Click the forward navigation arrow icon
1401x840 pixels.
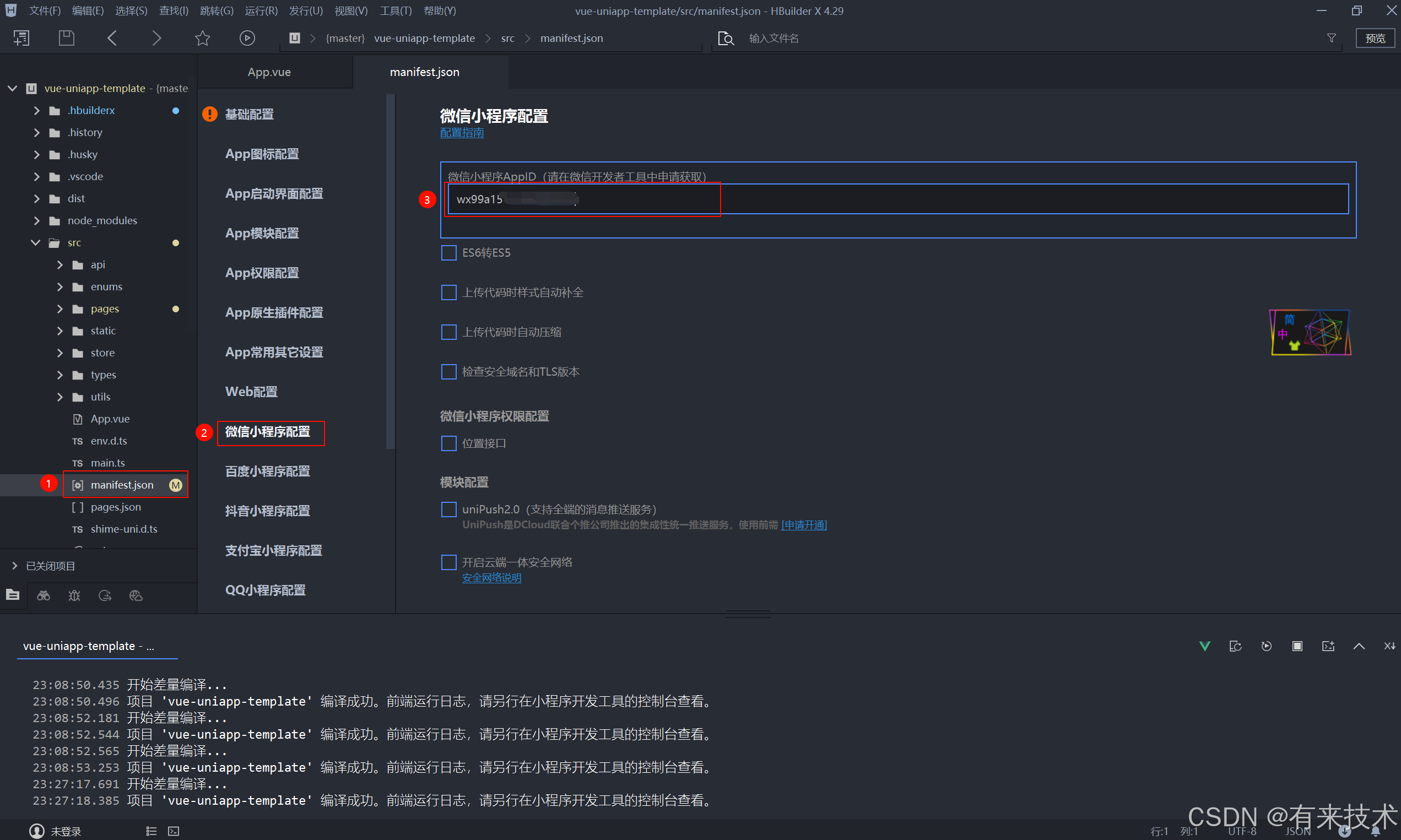(x=156, y=38)
